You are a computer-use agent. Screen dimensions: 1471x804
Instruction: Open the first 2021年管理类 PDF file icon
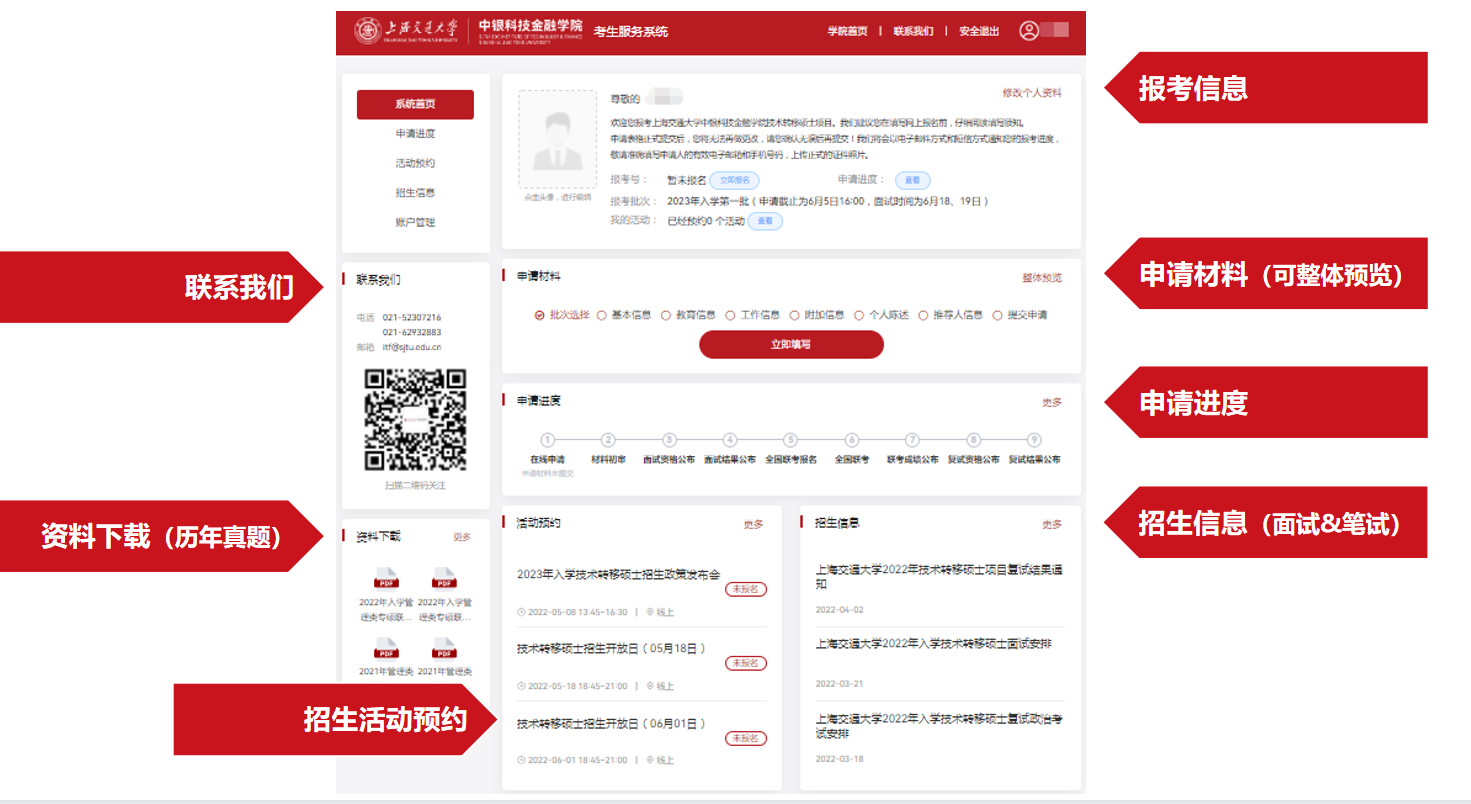(386, 648)
